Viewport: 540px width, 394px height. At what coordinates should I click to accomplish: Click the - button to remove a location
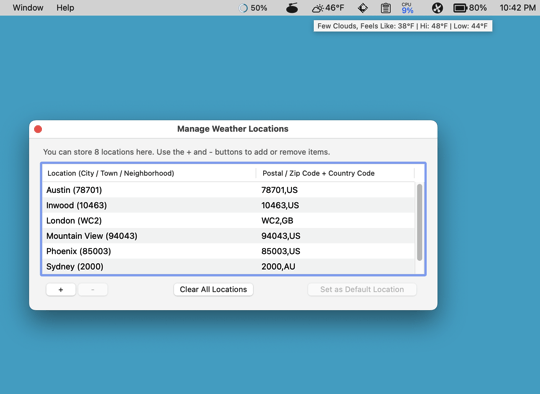point(93,290)
